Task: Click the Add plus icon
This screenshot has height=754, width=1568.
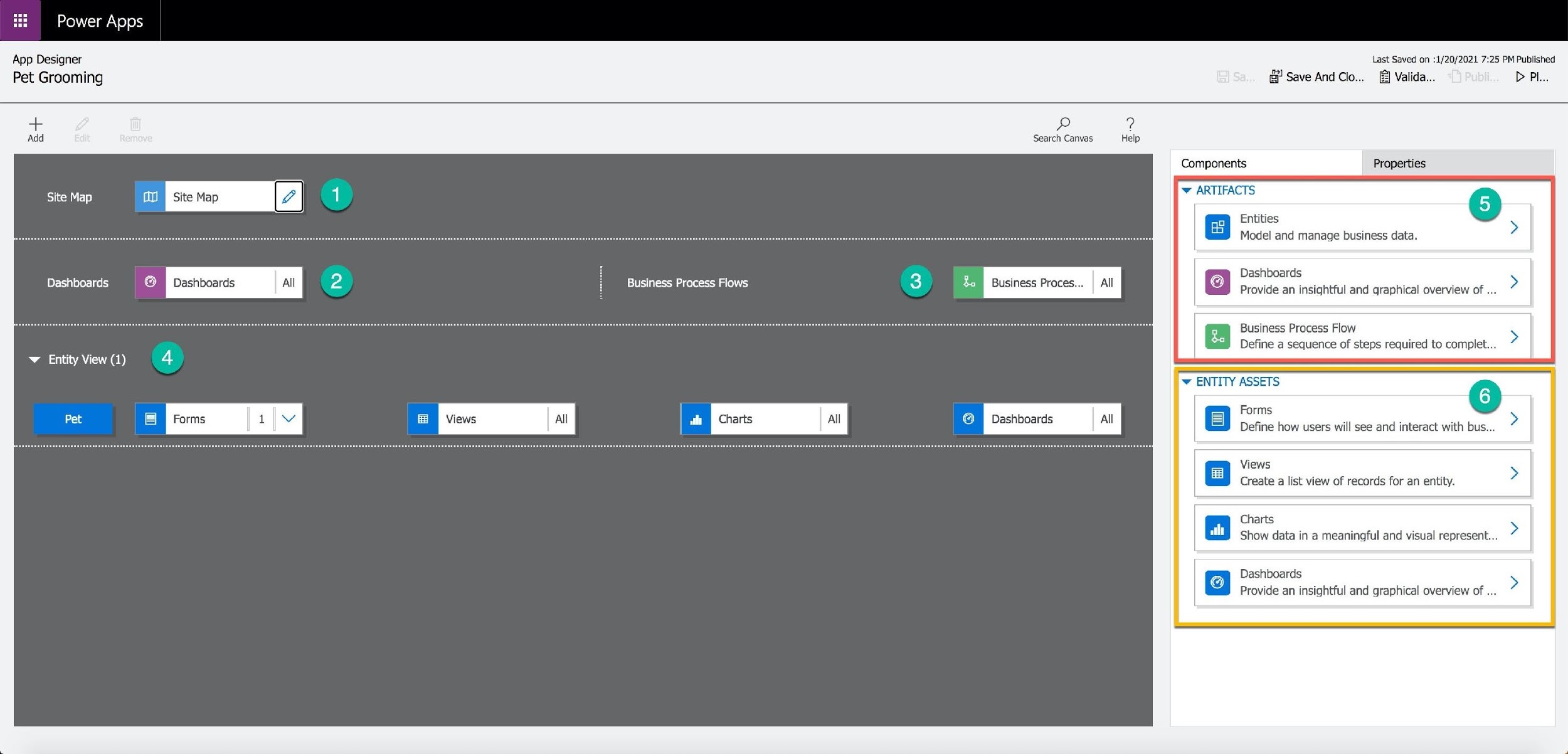Action: tap(36, 124)
